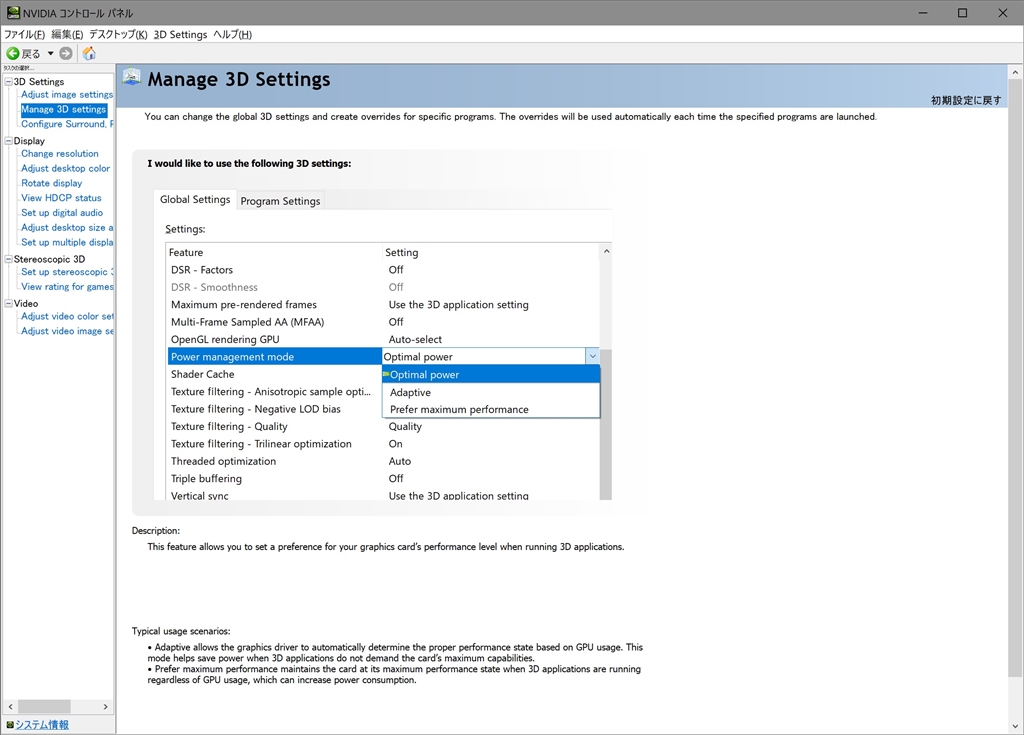The width and height of the screenshot is (1024, 735).
Task: Click the settings list scrollbar thumb
Action: 606,425
